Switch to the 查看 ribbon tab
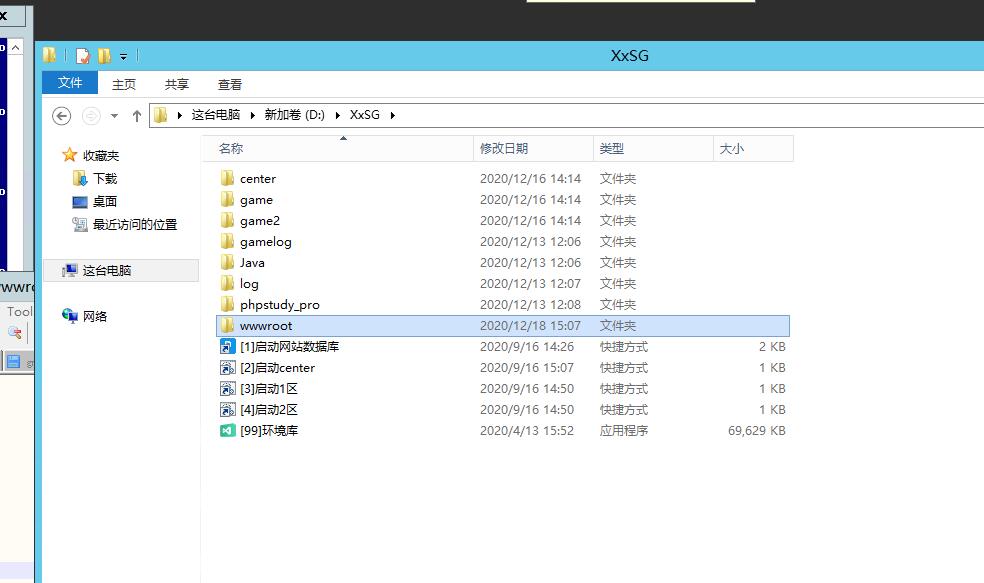Screen dimensions: 984x583 pyautogui.click(x=230, y=84)
